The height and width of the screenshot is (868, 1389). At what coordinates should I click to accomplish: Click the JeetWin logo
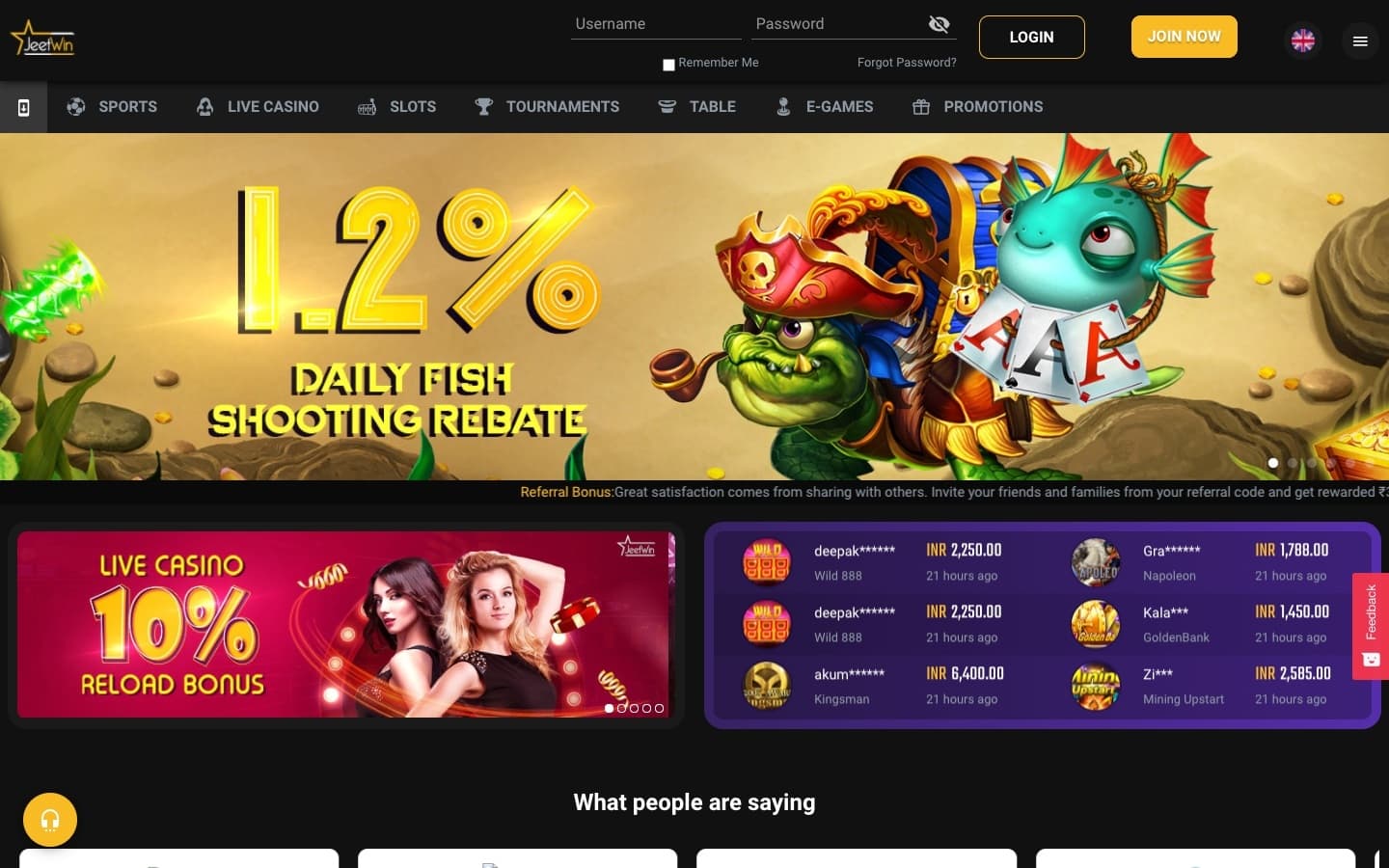(x=42, y=39)
